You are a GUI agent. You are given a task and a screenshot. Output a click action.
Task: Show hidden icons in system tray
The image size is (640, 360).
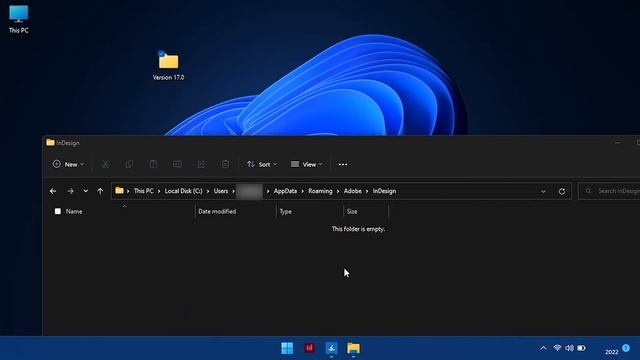click(543, 348)
